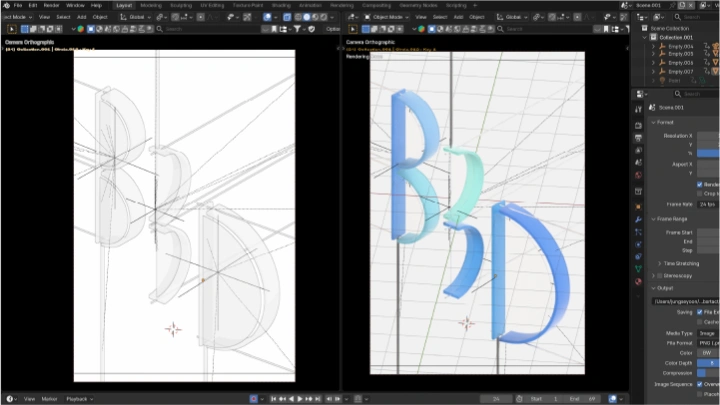Toggle the Overwrite checkbox for Image Sequence
This screenshot has width=720, height=405.
pyautogui.click(x=700, y=383)
